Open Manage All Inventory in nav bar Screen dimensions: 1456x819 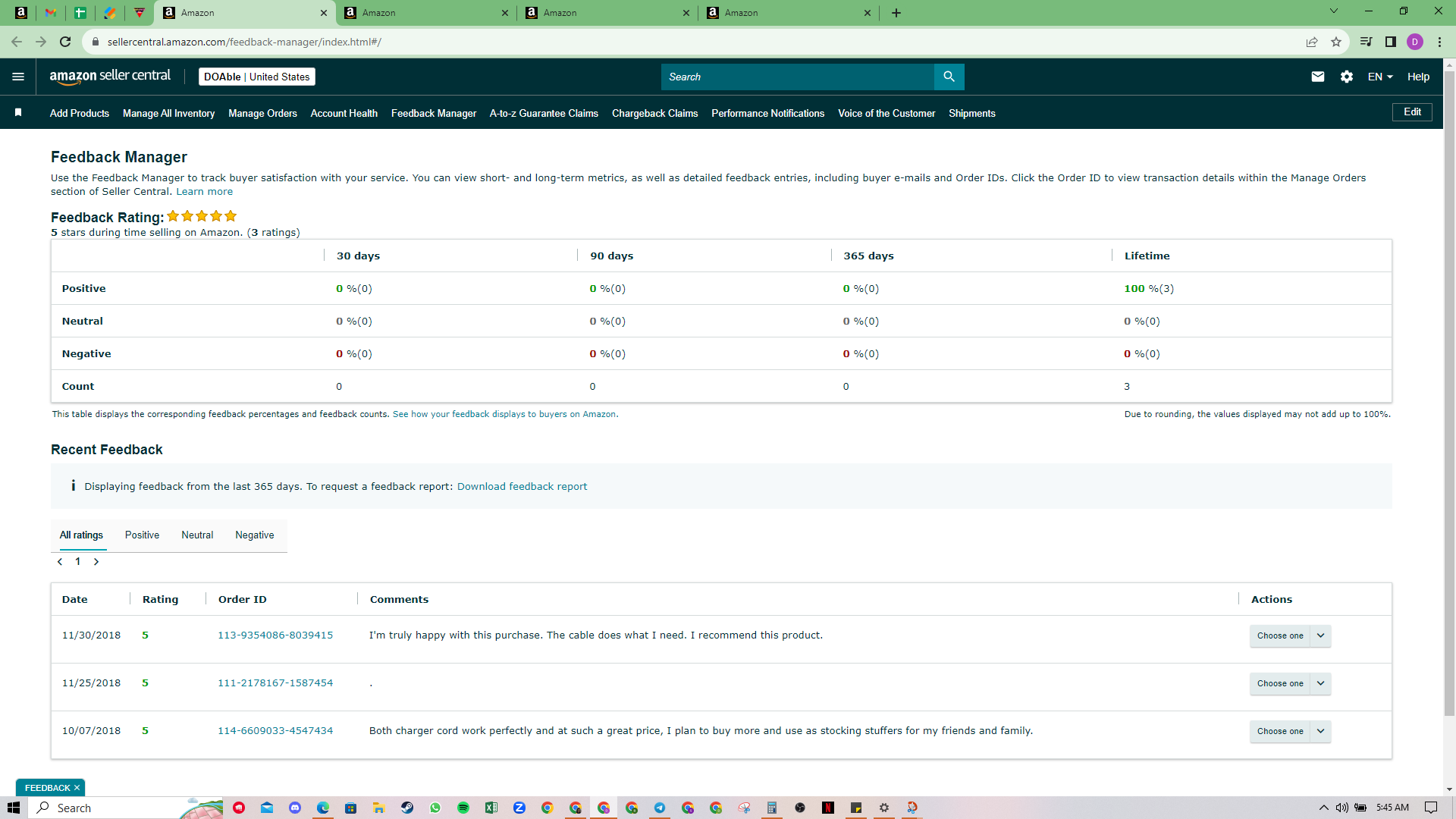(x=168, y=113)
